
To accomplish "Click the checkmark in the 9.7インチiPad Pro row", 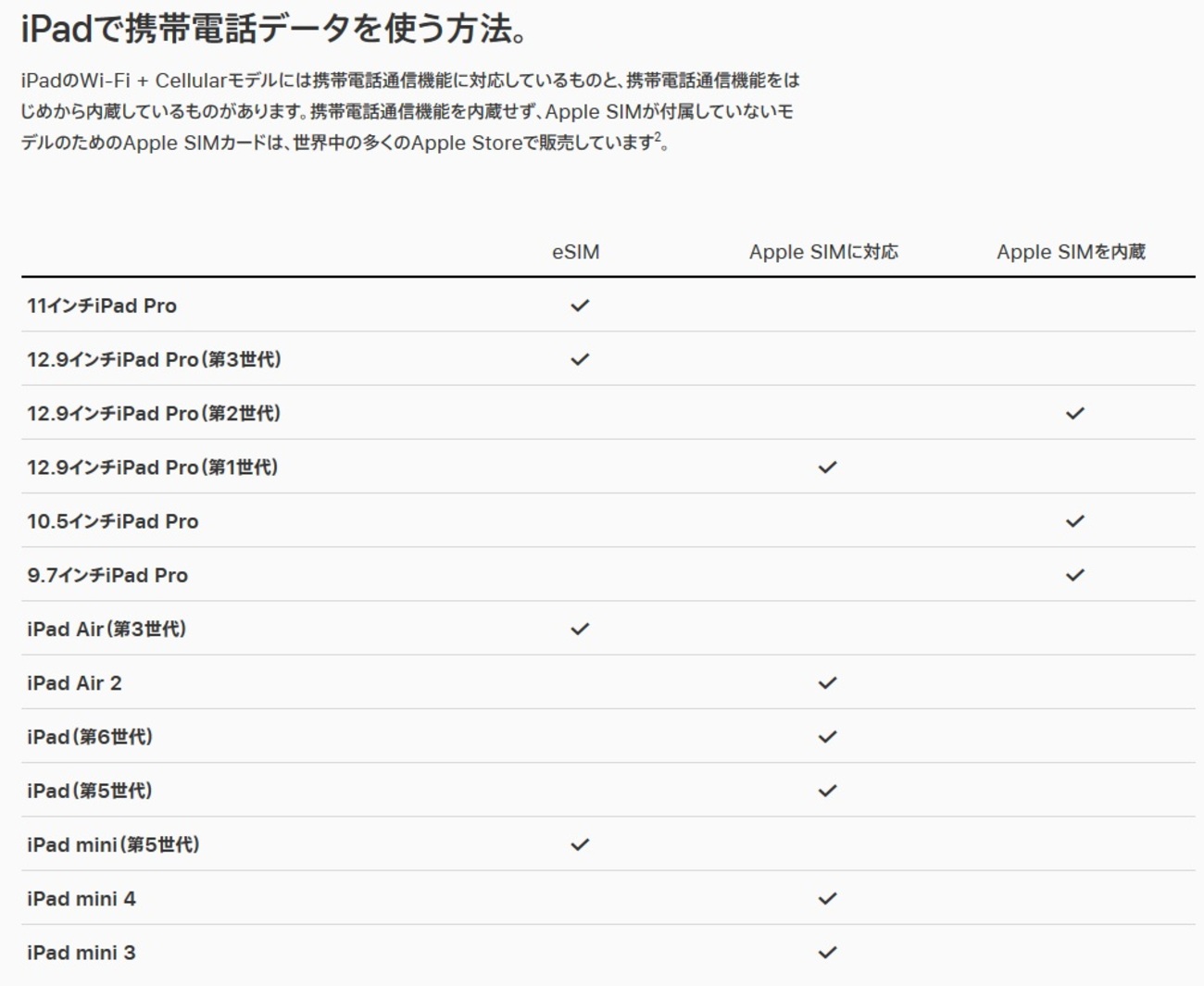I will pyautogui.click(x=1074, y=575).
